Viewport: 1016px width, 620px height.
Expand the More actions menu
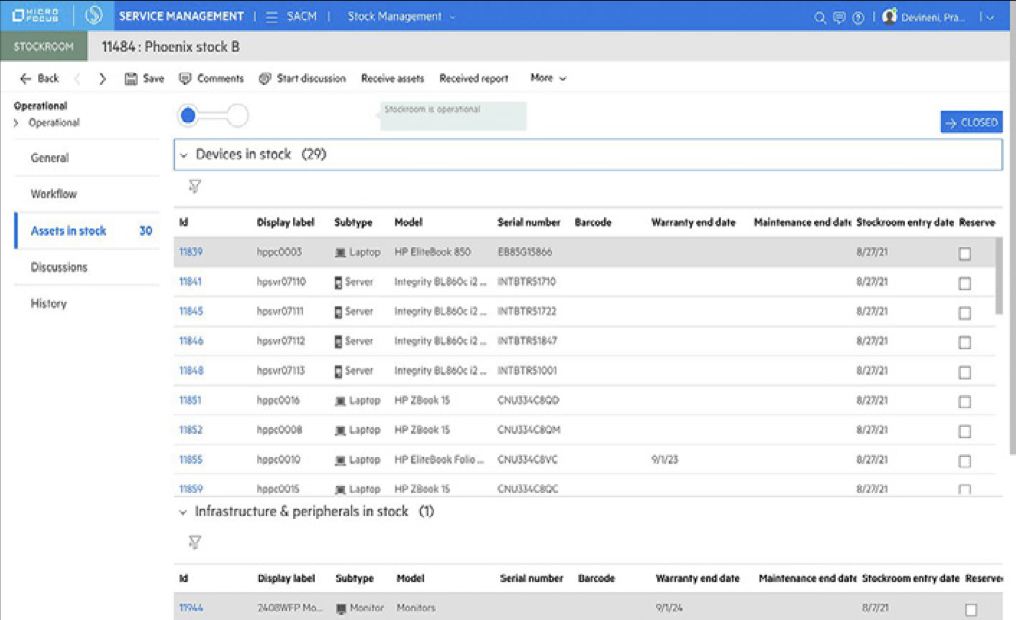coord(548,78)
